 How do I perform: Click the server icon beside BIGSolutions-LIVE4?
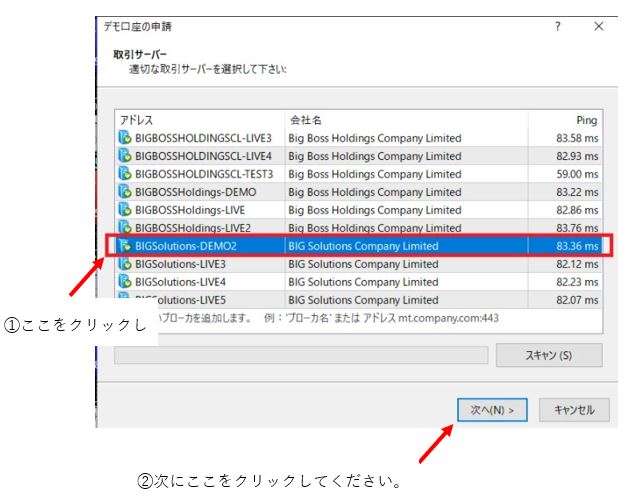click(125, 282)
